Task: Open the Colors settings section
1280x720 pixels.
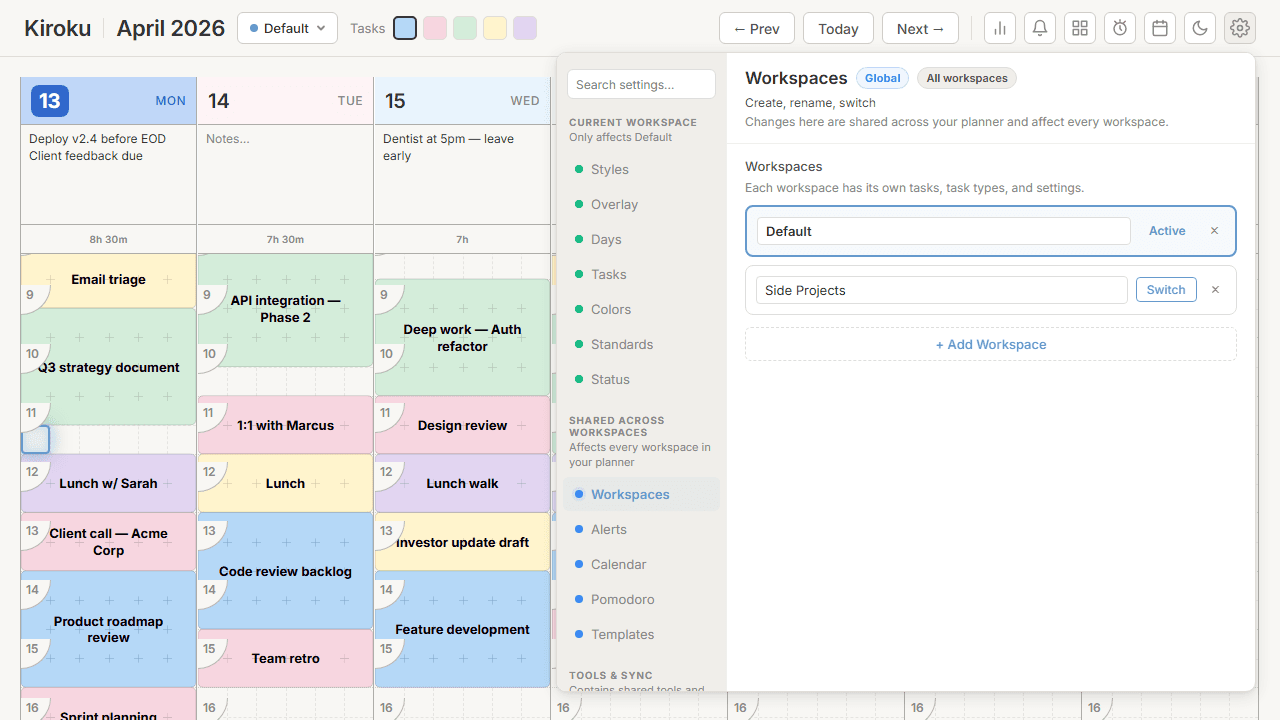Action: click(x=610, y=309)
